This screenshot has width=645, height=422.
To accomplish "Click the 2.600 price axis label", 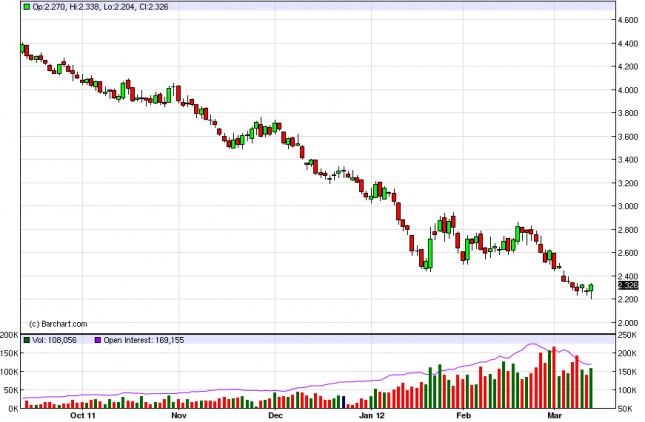I will pyautogui.click(x=628, y=253).
